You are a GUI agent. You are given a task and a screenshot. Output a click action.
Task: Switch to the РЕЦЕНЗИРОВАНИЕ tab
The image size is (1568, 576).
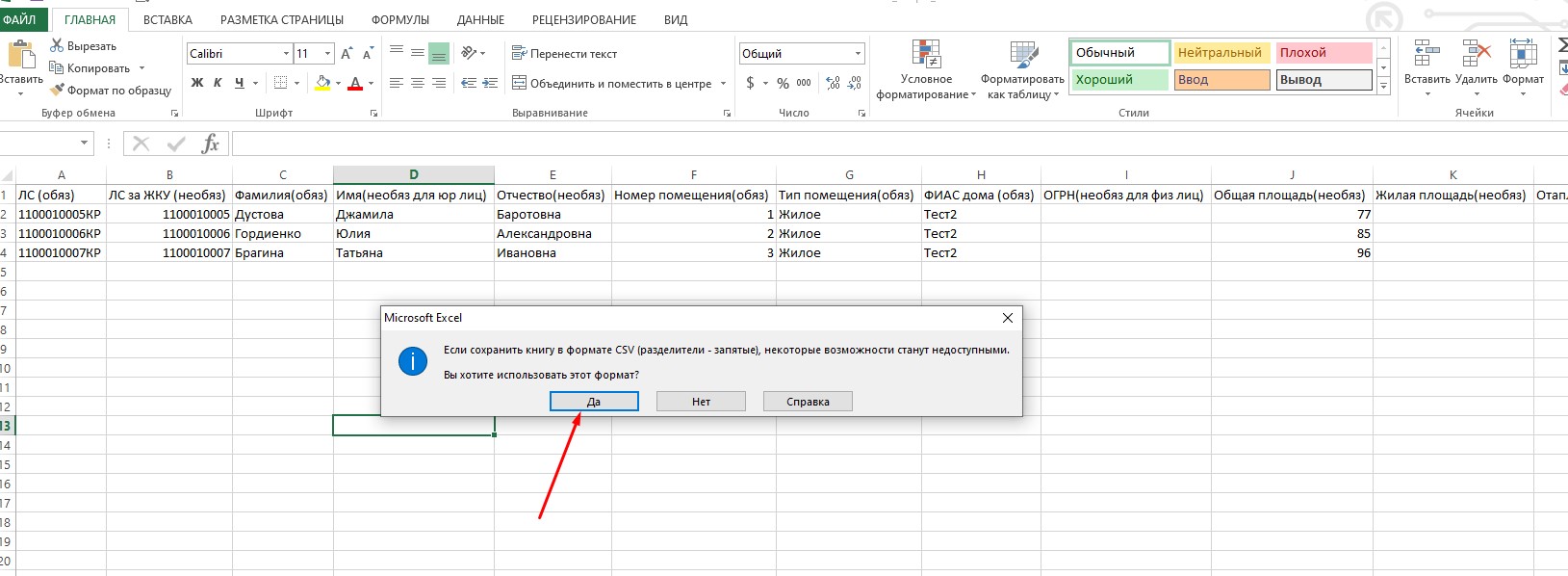pyautogui.click(x=584, y=19)
